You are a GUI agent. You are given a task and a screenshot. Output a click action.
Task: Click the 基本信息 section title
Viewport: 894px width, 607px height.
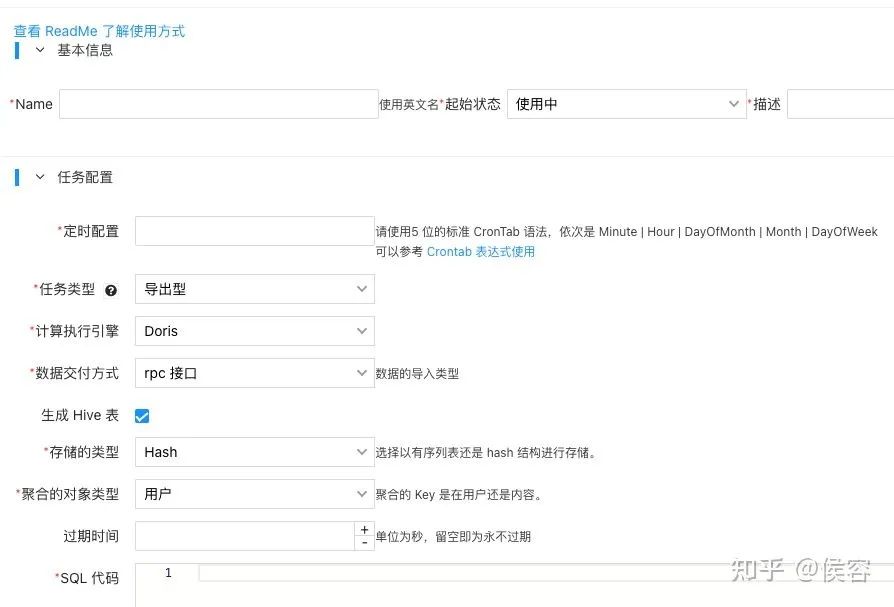point(85,50)
